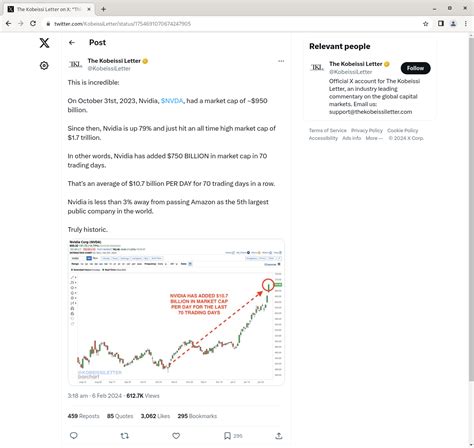Reload the page in browser
This screenshot has width=474, height=448.
coord(33,24)
